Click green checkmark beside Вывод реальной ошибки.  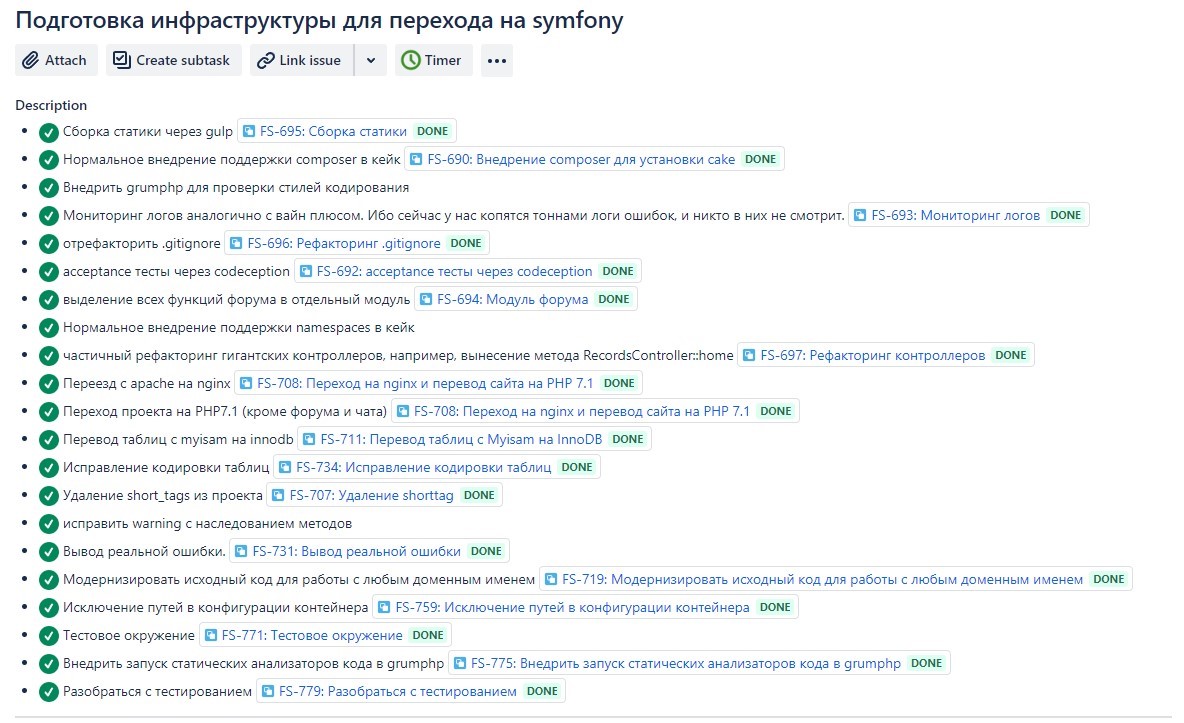pyautogui.click(x=49, y=552)
